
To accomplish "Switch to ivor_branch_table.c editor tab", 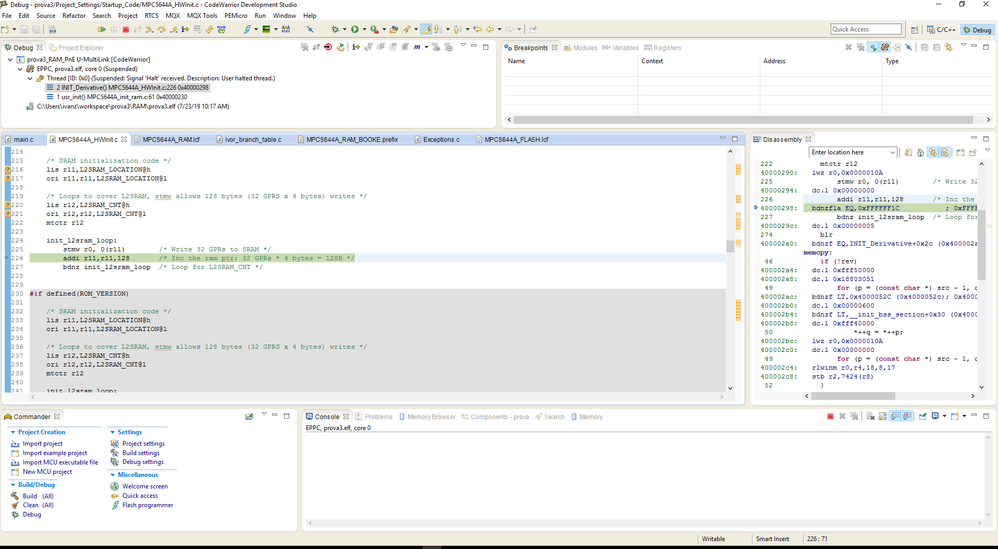I will [x=253, y=139].
